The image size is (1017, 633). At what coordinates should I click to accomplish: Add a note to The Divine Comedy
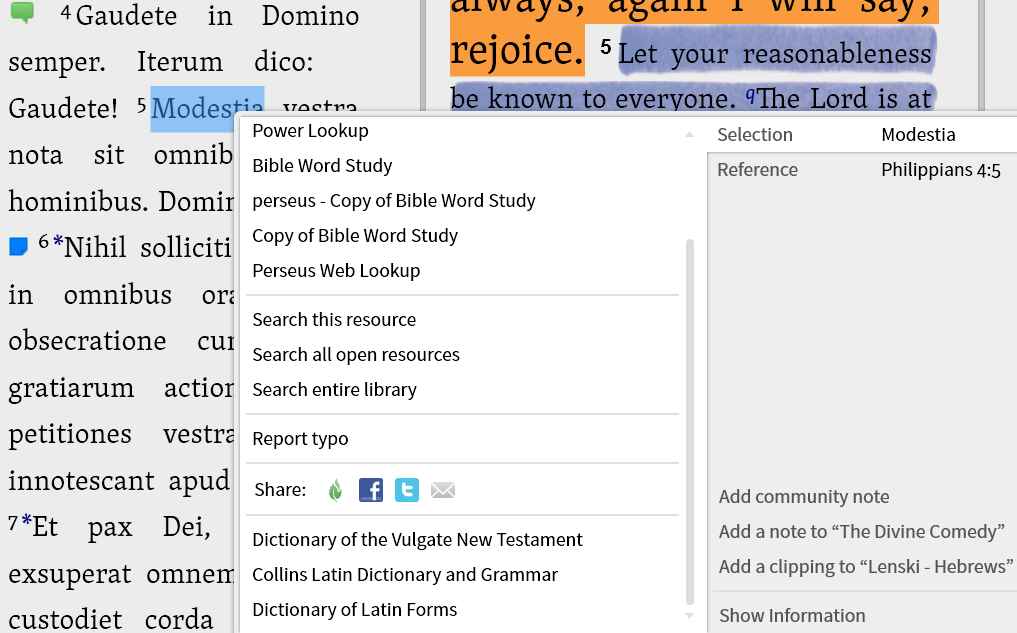point(861,532)
